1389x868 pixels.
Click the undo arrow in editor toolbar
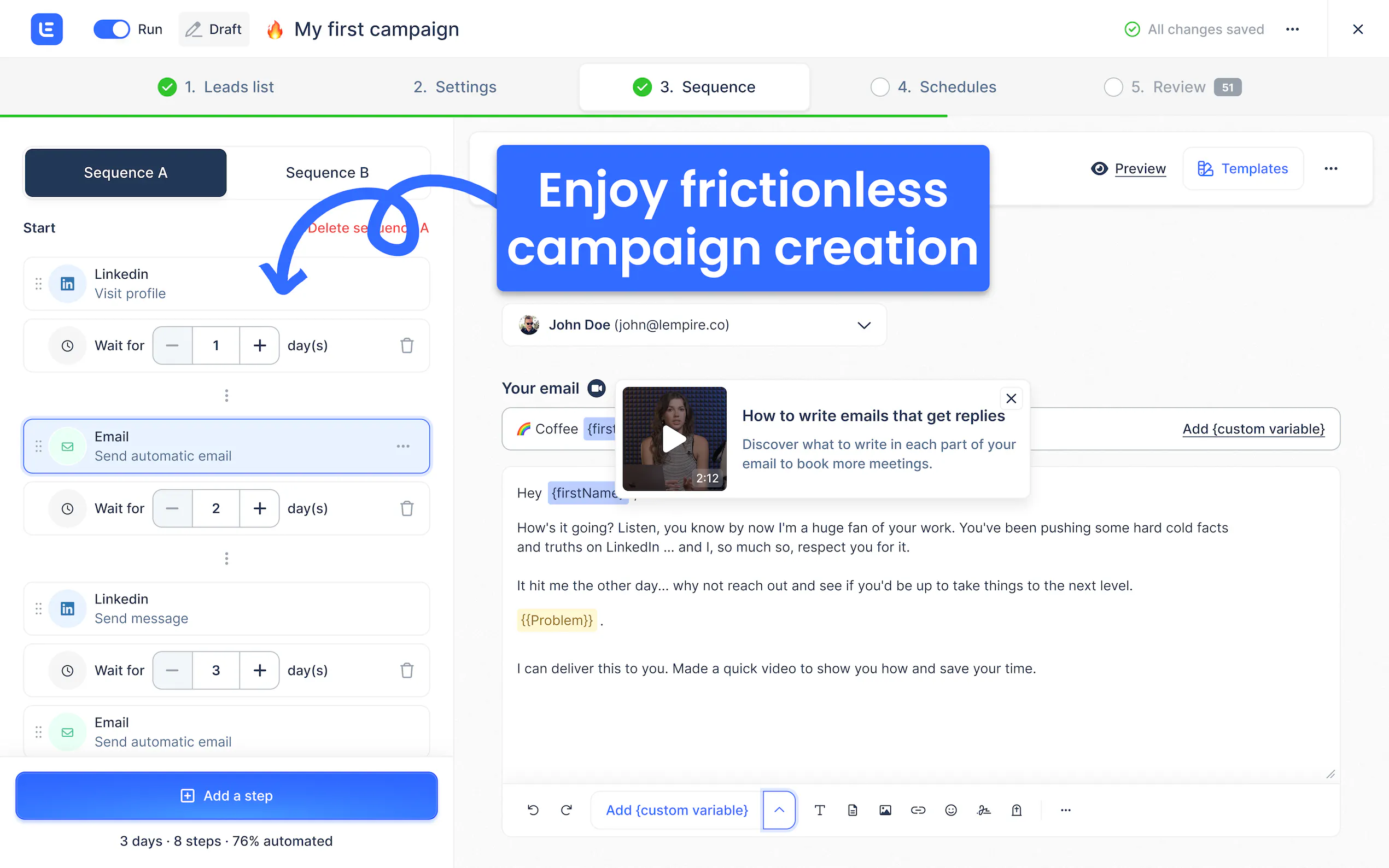point(533,810)
